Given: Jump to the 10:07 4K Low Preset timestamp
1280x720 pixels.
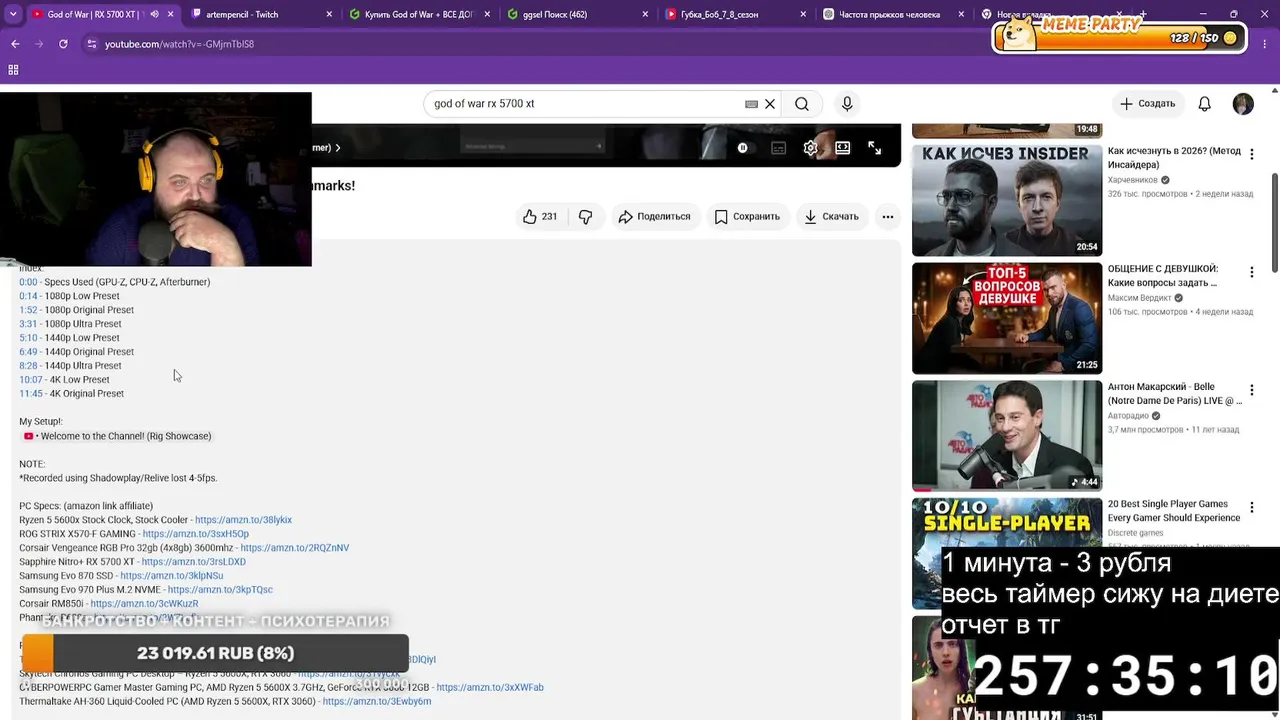Looking at the screenshot, I should click(x=31, y=380).
